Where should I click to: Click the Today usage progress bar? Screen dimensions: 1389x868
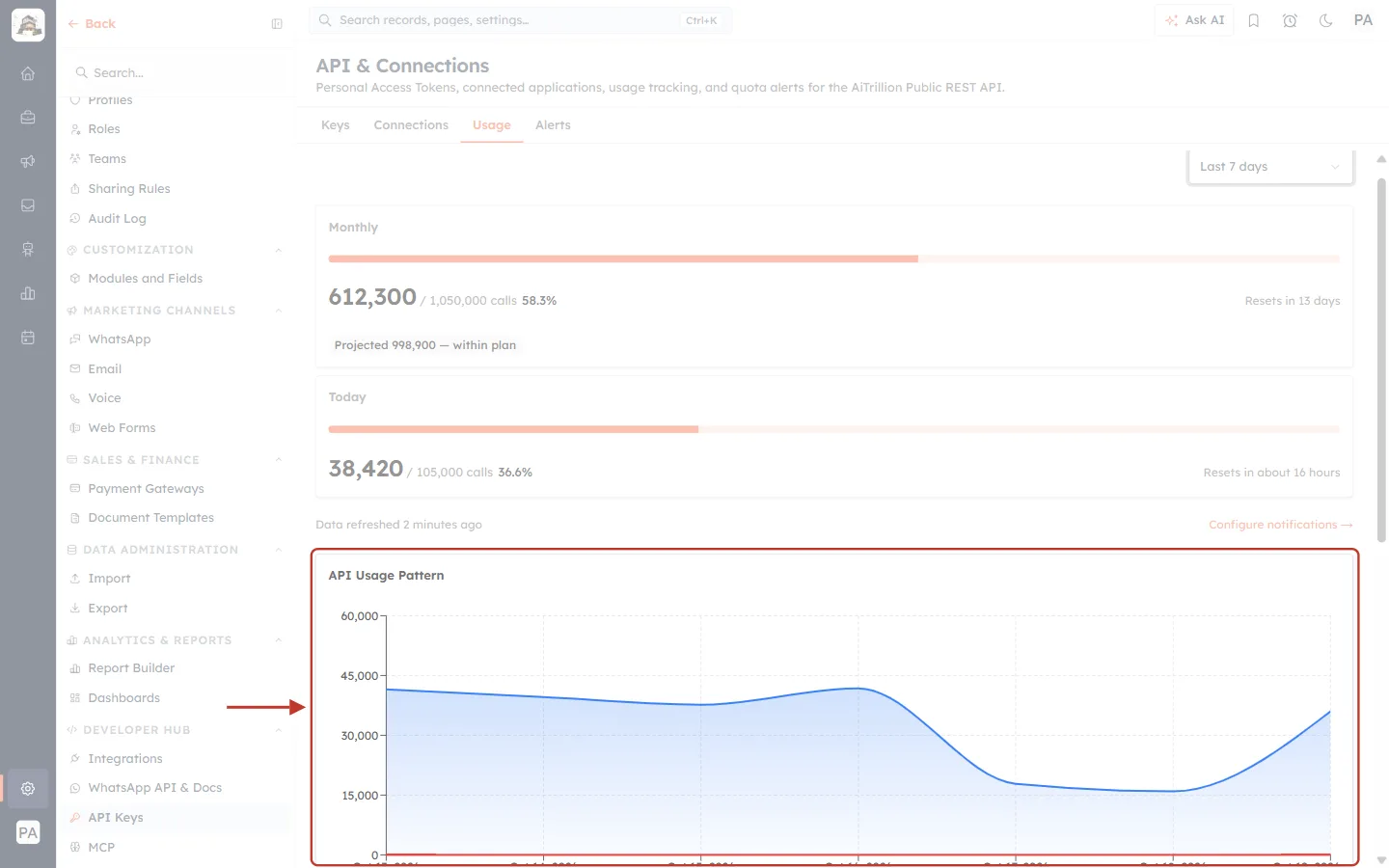834,429
